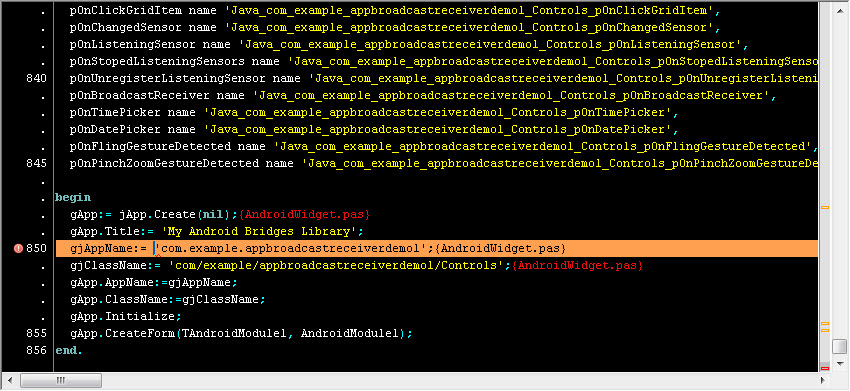Click the 'com/example/appbroadcastreceiverdemo1/Controls' string literal
Viewport: 850px width, 391px height.
click(x=337, y=266)
